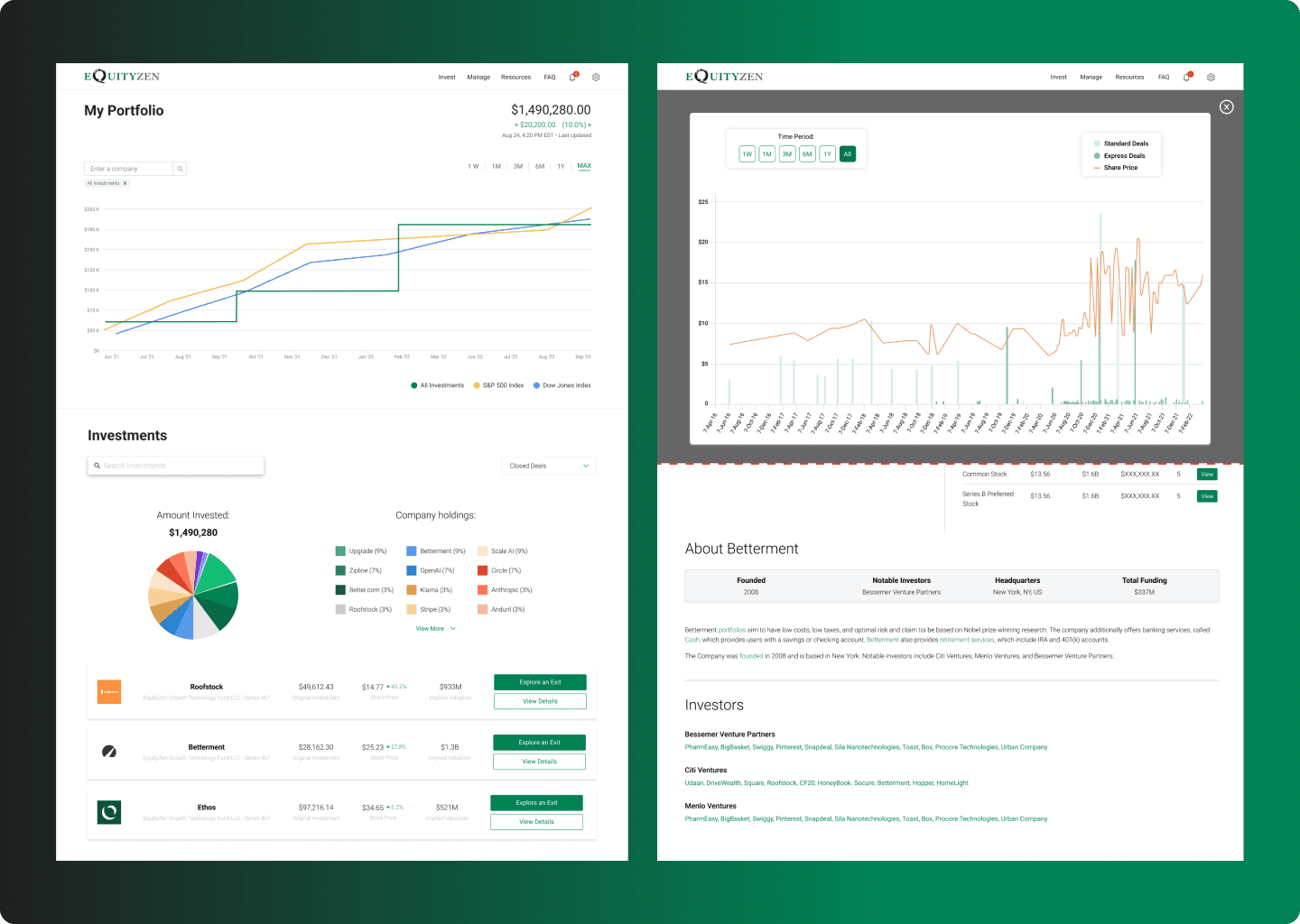Click the OpenAI (7%) color swatch
Screen dimensions: 1300x924
(411, 570)
